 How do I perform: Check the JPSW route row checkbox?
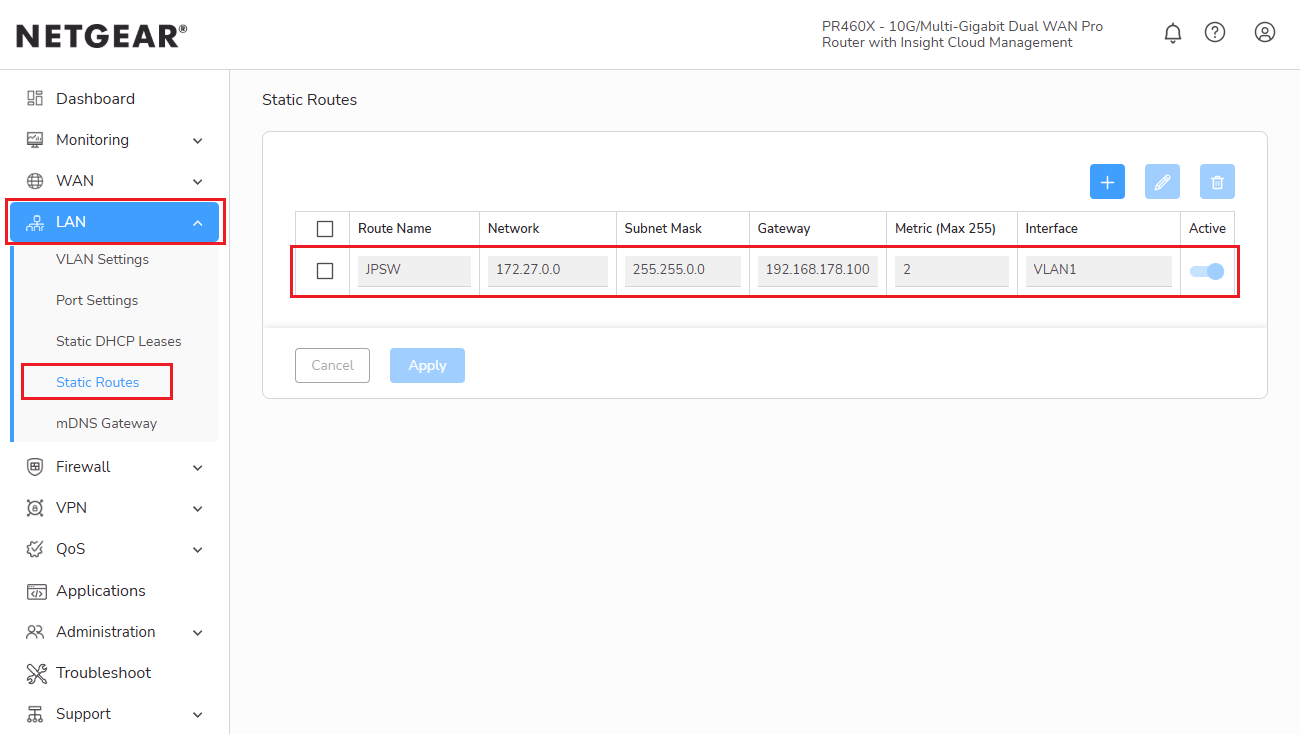coord(325,271)
